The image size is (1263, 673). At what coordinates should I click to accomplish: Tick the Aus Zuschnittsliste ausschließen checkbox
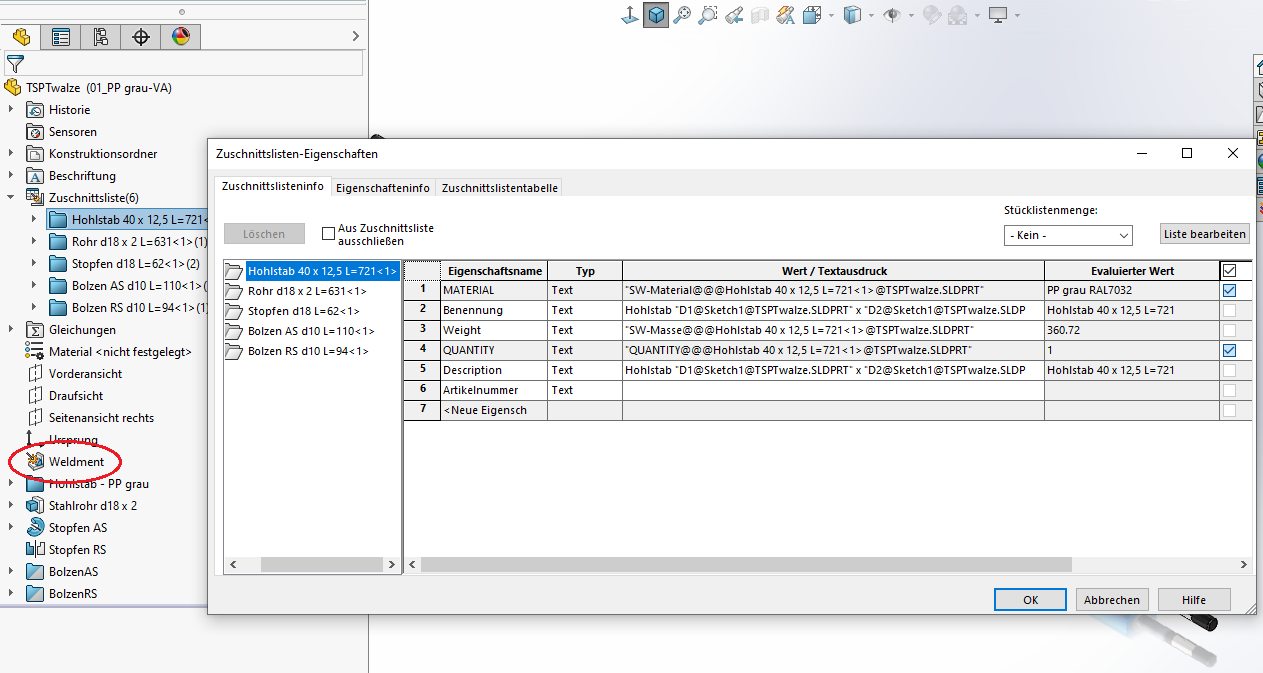point(328,234)
